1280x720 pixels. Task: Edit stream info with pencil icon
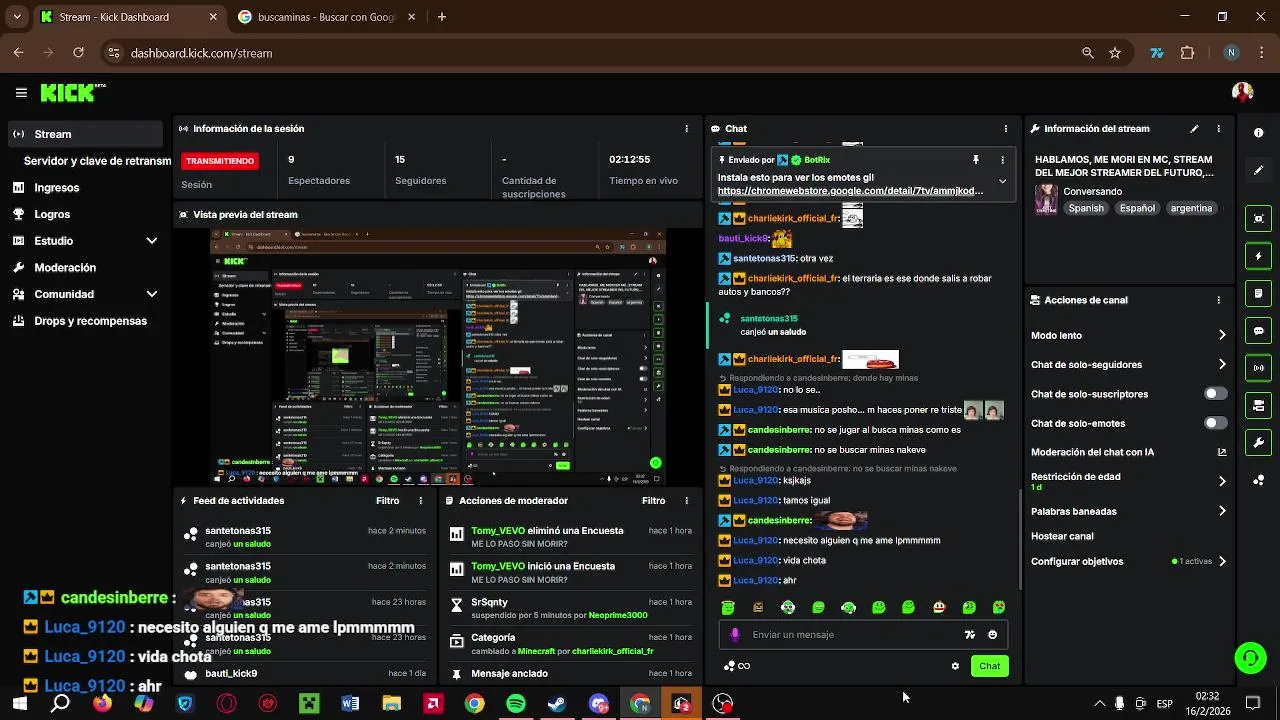(x=1194, y=128)
